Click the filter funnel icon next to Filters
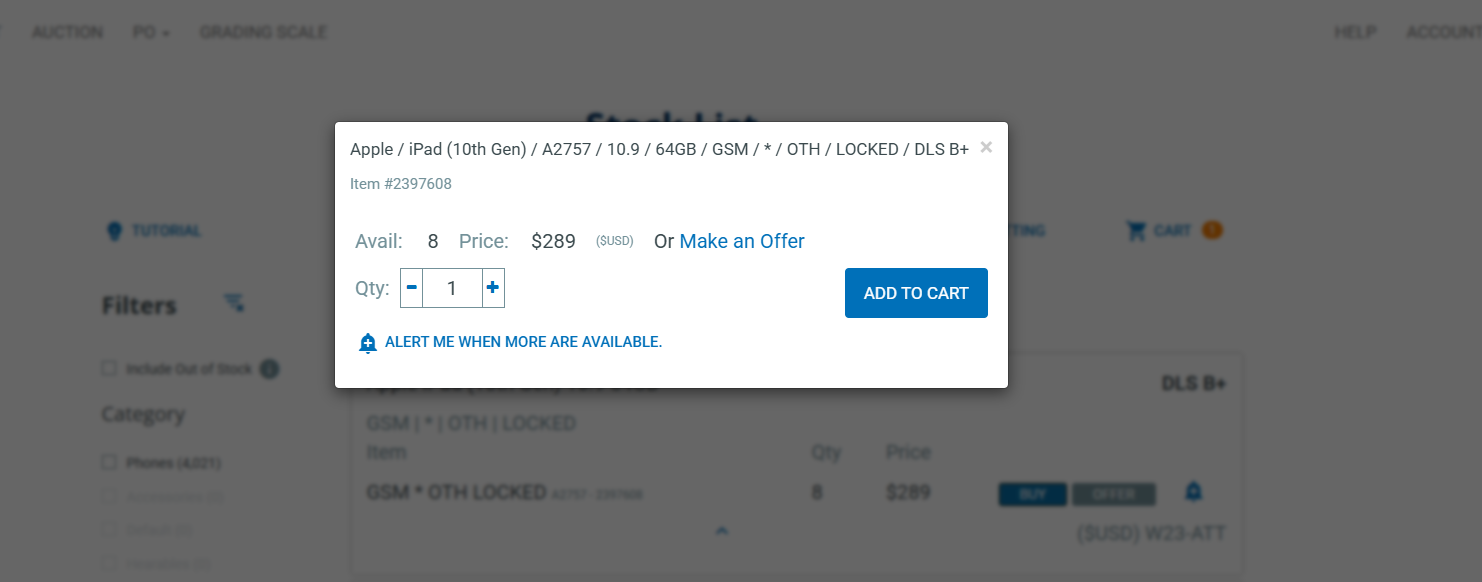This screenshot has width=1482, height=582. click(234, 303)
